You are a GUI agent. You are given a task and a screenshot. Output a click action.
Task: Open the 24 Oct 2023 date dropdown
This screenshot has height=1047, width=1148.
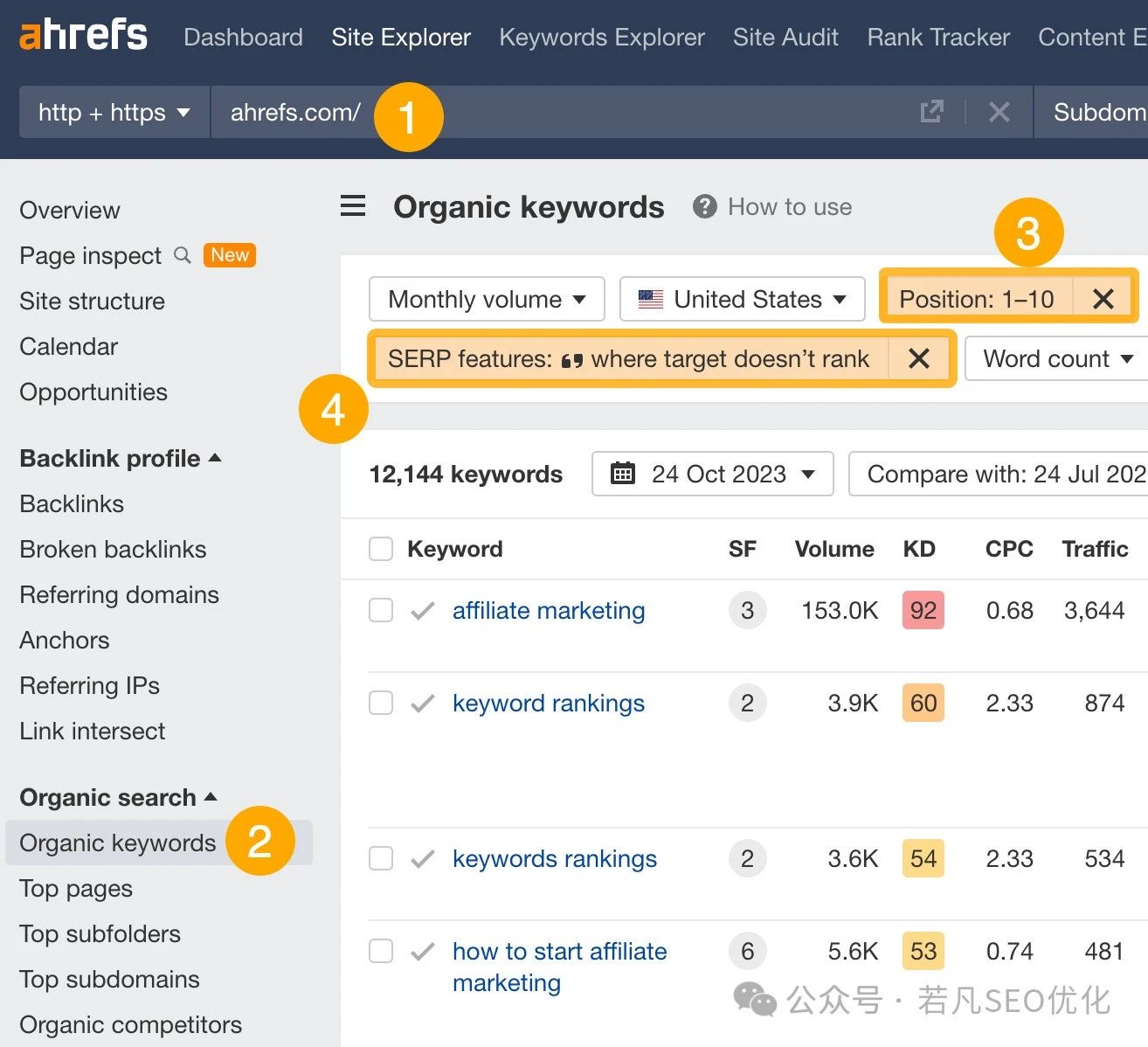712,474
